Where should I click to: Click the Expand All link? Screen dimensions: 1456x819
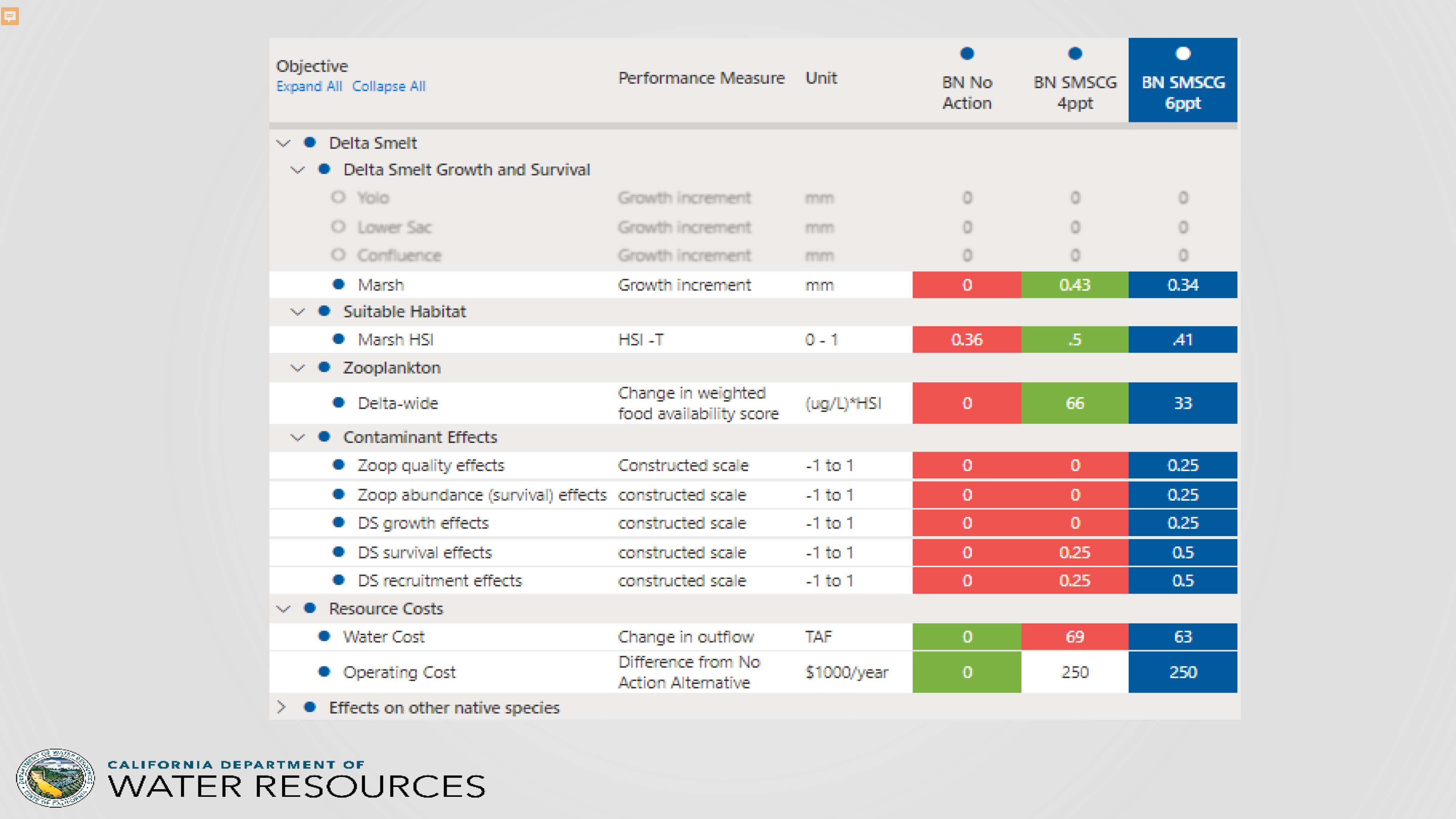point(309,87)
